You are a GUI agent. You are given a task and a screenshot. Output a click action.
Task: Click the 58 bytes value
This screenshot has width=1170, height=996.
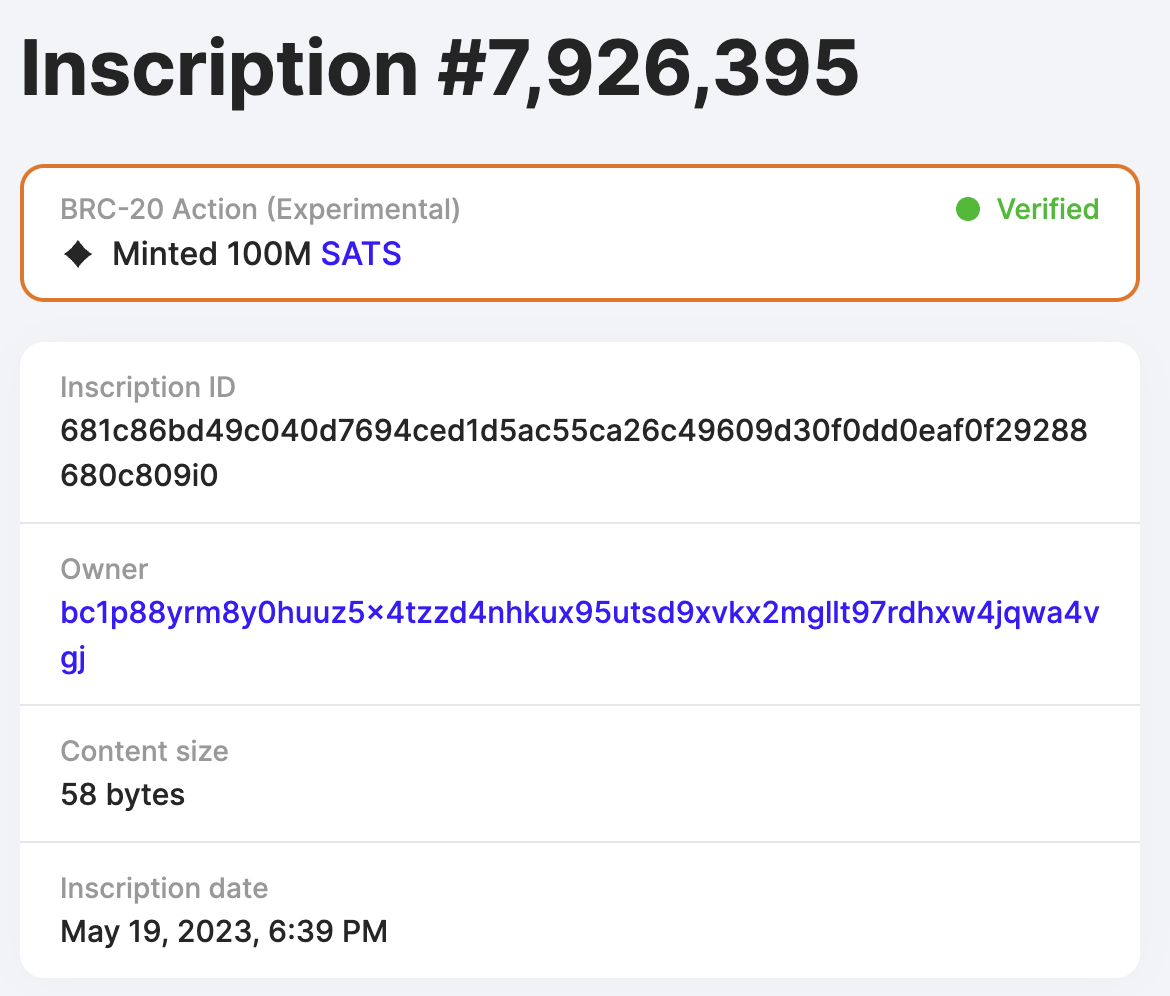pos(122,795)
